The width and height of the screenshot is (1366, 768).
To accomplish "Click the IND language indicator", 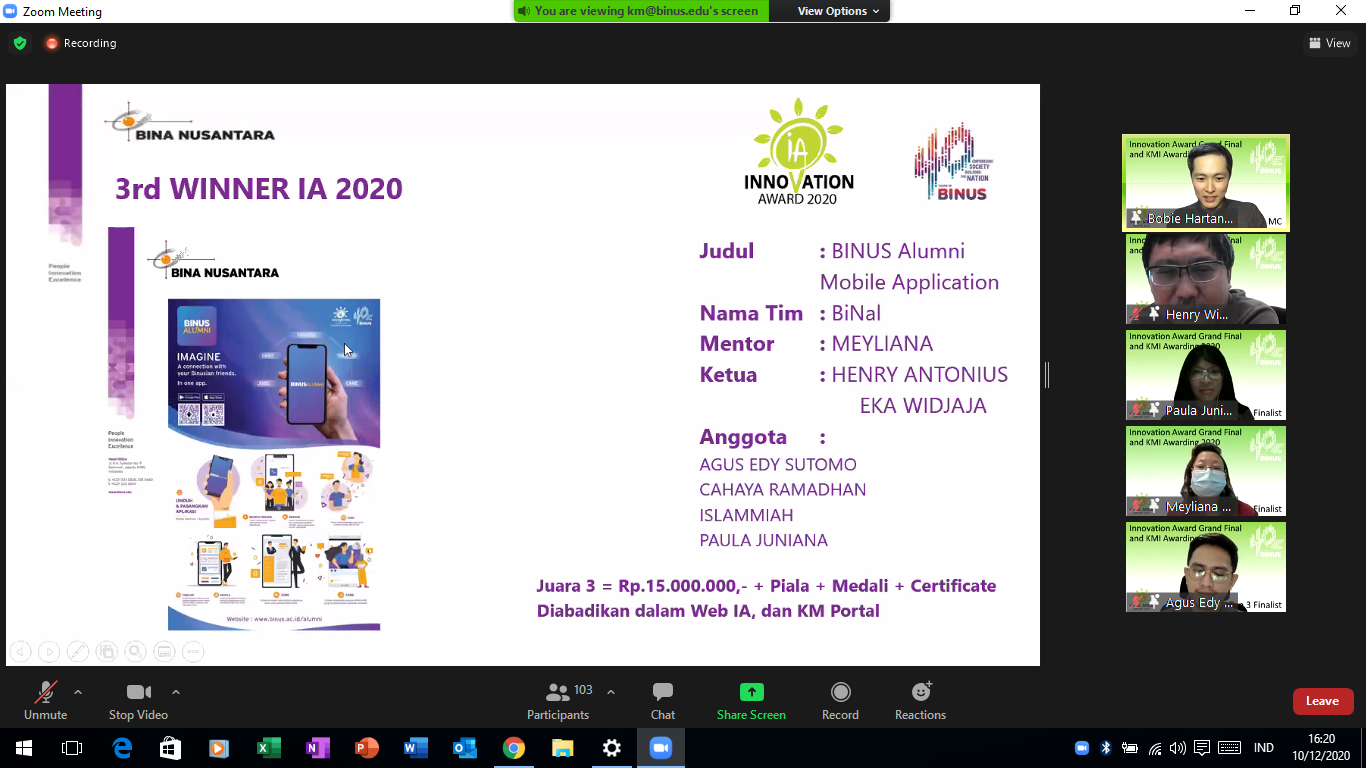I will [1264, 748].
